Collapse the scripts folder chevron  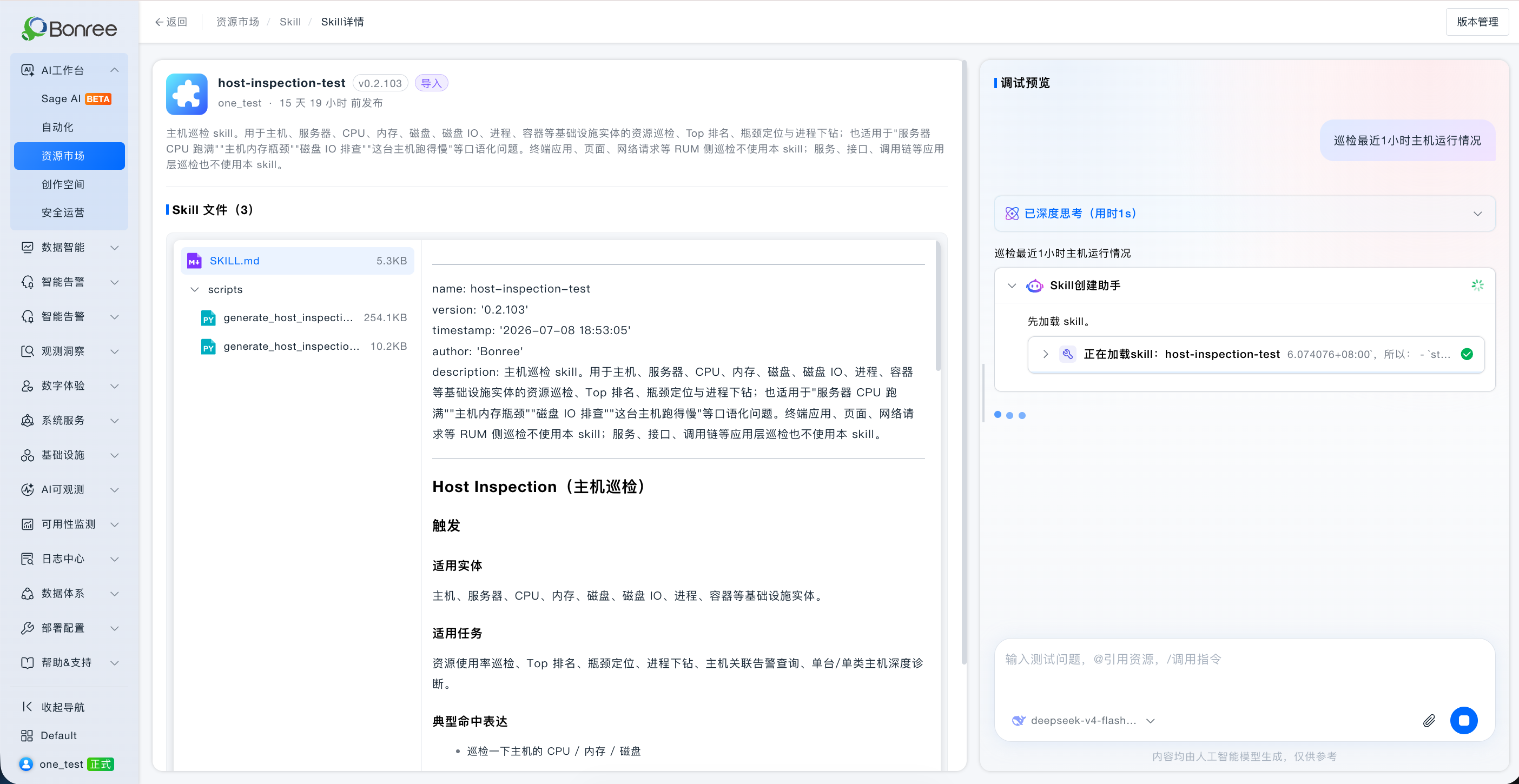195,289
